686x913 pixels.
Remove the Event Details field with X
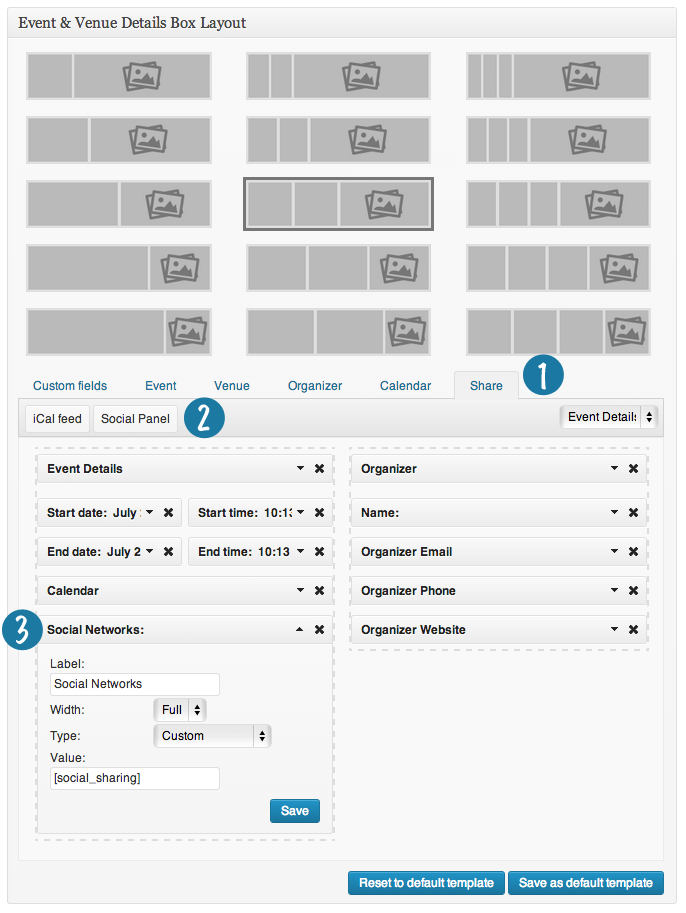point(319,469)
